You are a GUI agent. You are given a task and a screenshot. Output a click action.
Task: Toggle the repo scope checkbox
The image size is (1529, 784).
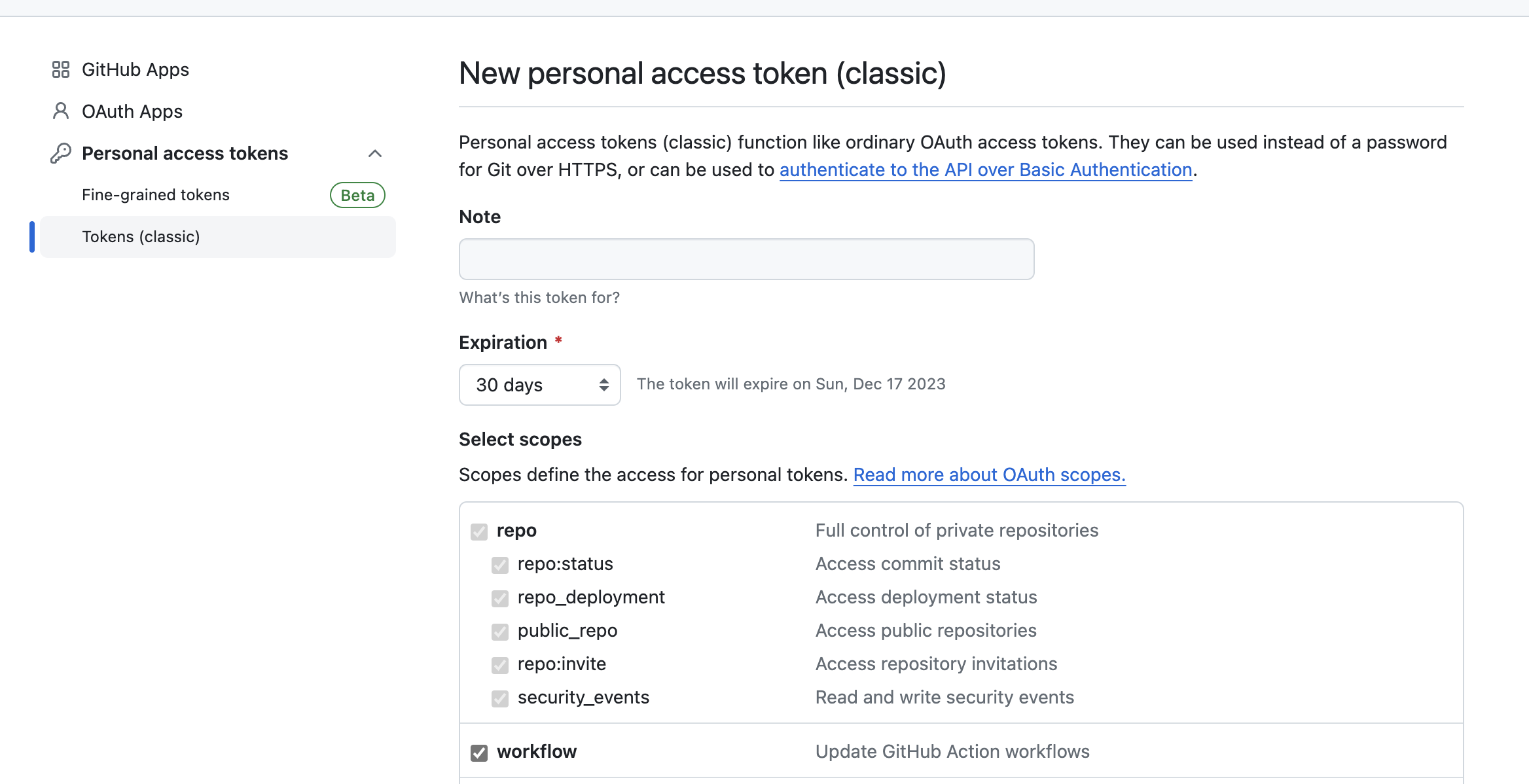pos(479,531)
